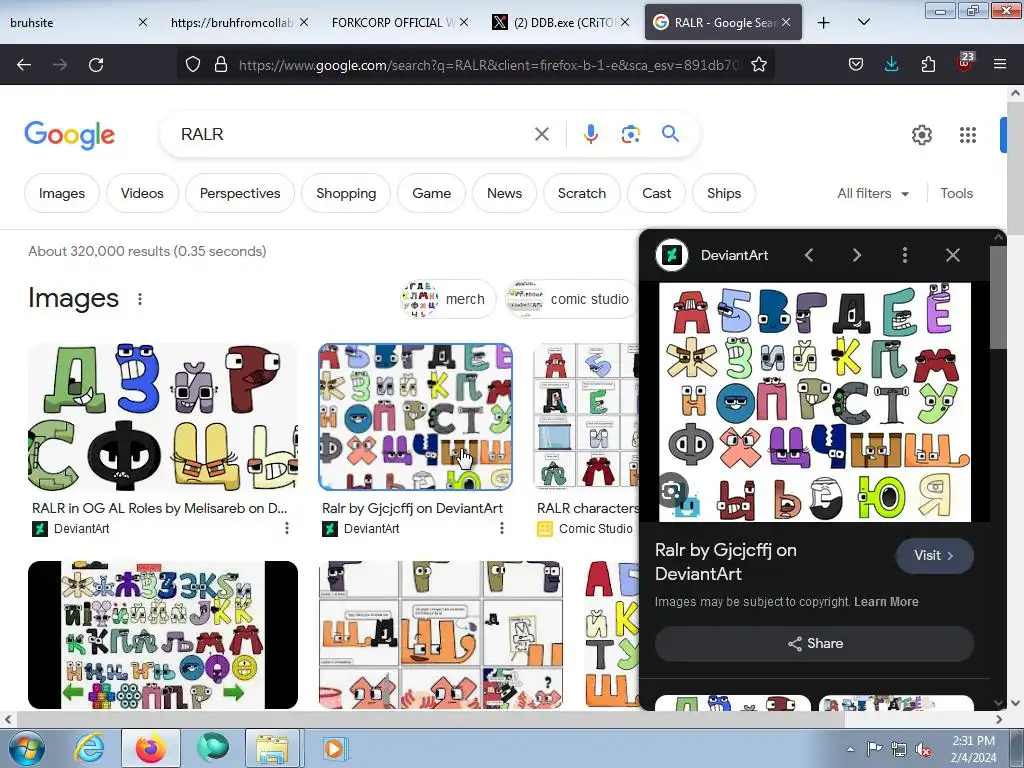Image resolution: width=1024 pixels, height=768 pixels.
Task: Close the image preview panel
Action: pyautogui.click(x=953, y=255)
